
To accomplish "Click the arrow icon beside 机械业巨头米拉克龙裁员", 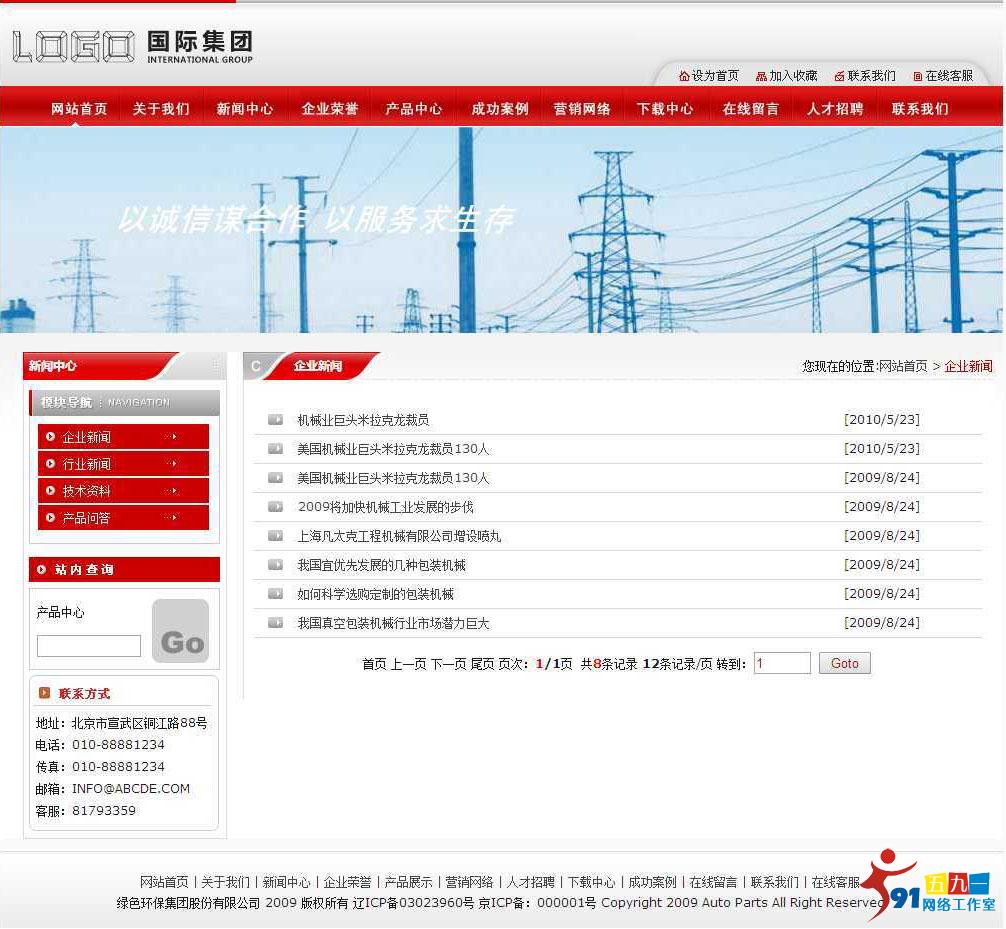I will (275, 420).
